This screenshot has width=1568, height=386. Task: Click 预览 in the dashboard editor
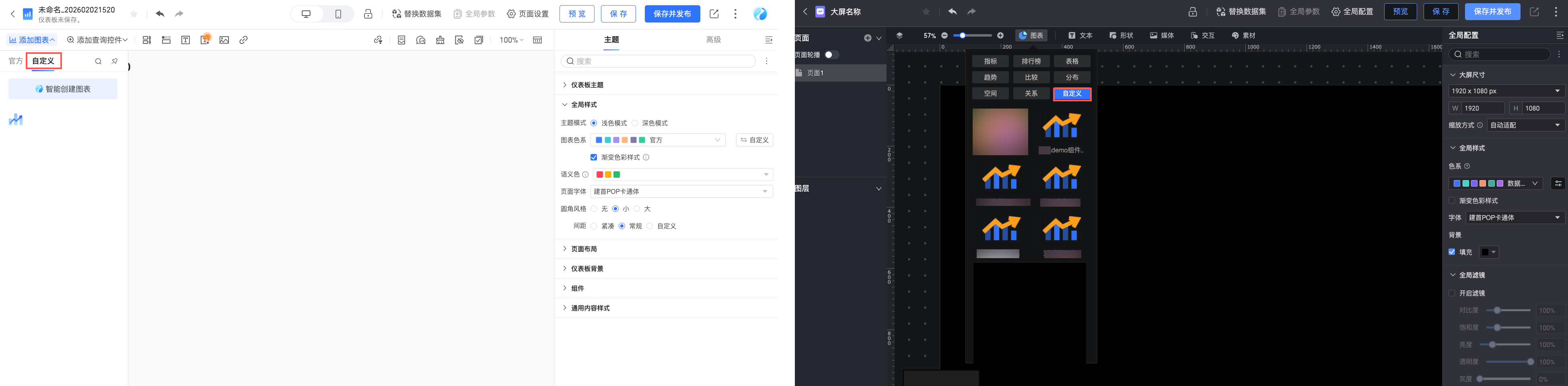pos(577,14)
